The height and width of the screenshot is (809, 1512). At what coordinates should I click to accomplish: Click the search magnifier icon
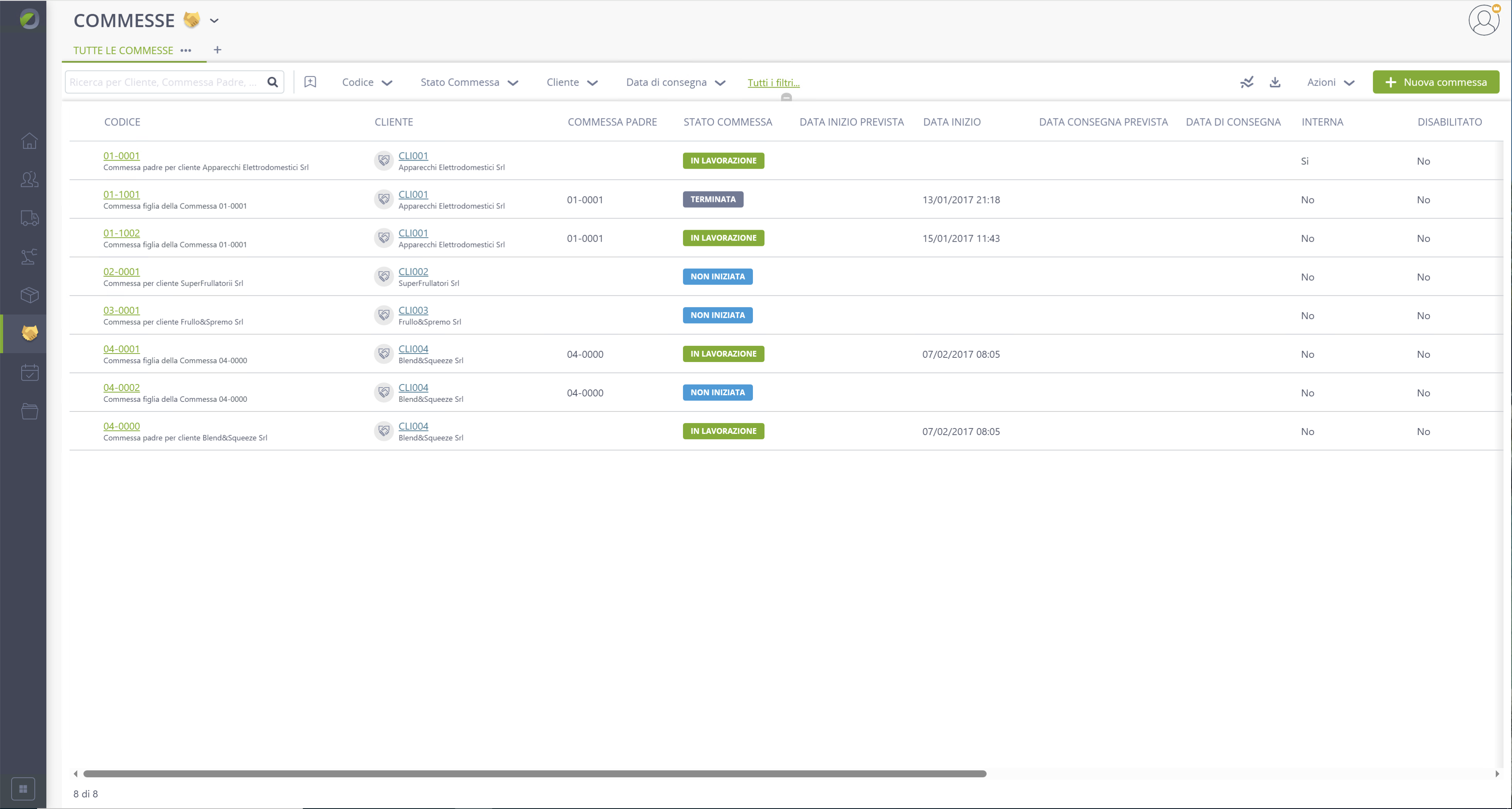pyautogui.click(x=272, y=82)
